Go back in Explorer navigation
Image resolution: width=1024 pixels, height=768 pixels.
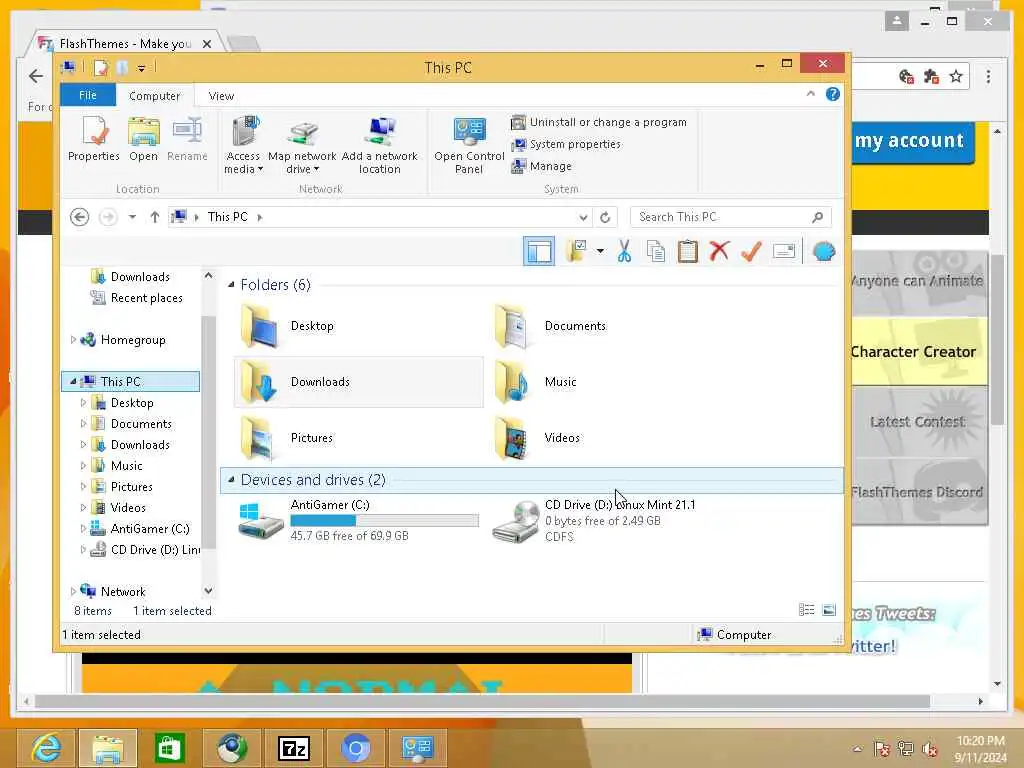(79, 217)
